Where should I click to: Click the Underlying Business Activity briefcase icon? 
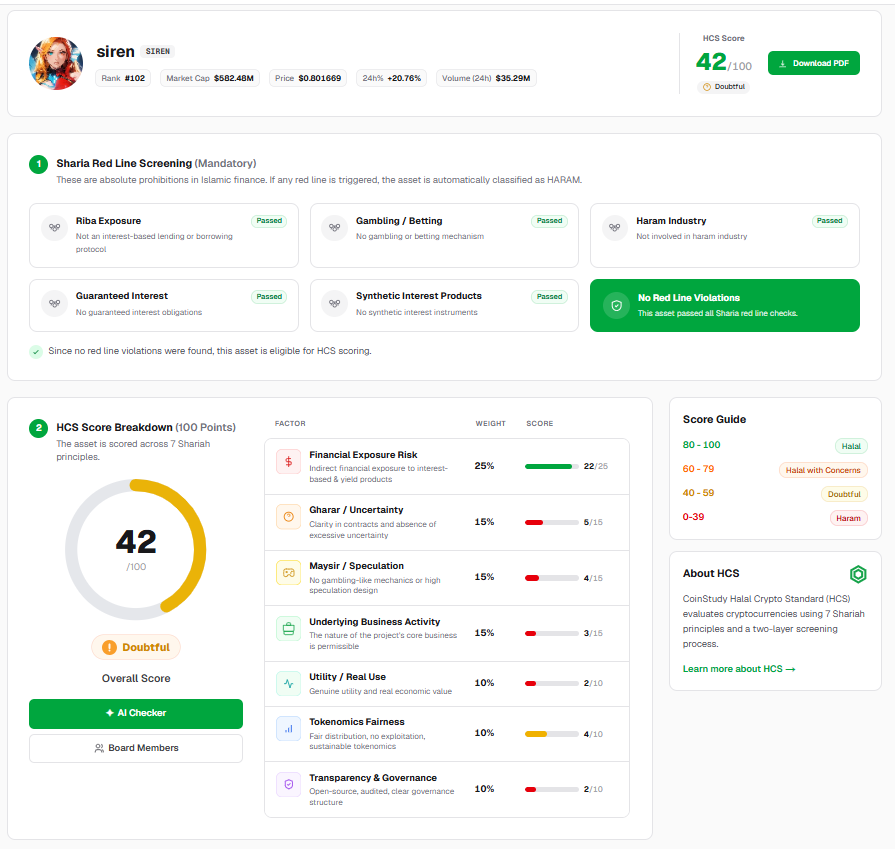[x=288, y=629]
